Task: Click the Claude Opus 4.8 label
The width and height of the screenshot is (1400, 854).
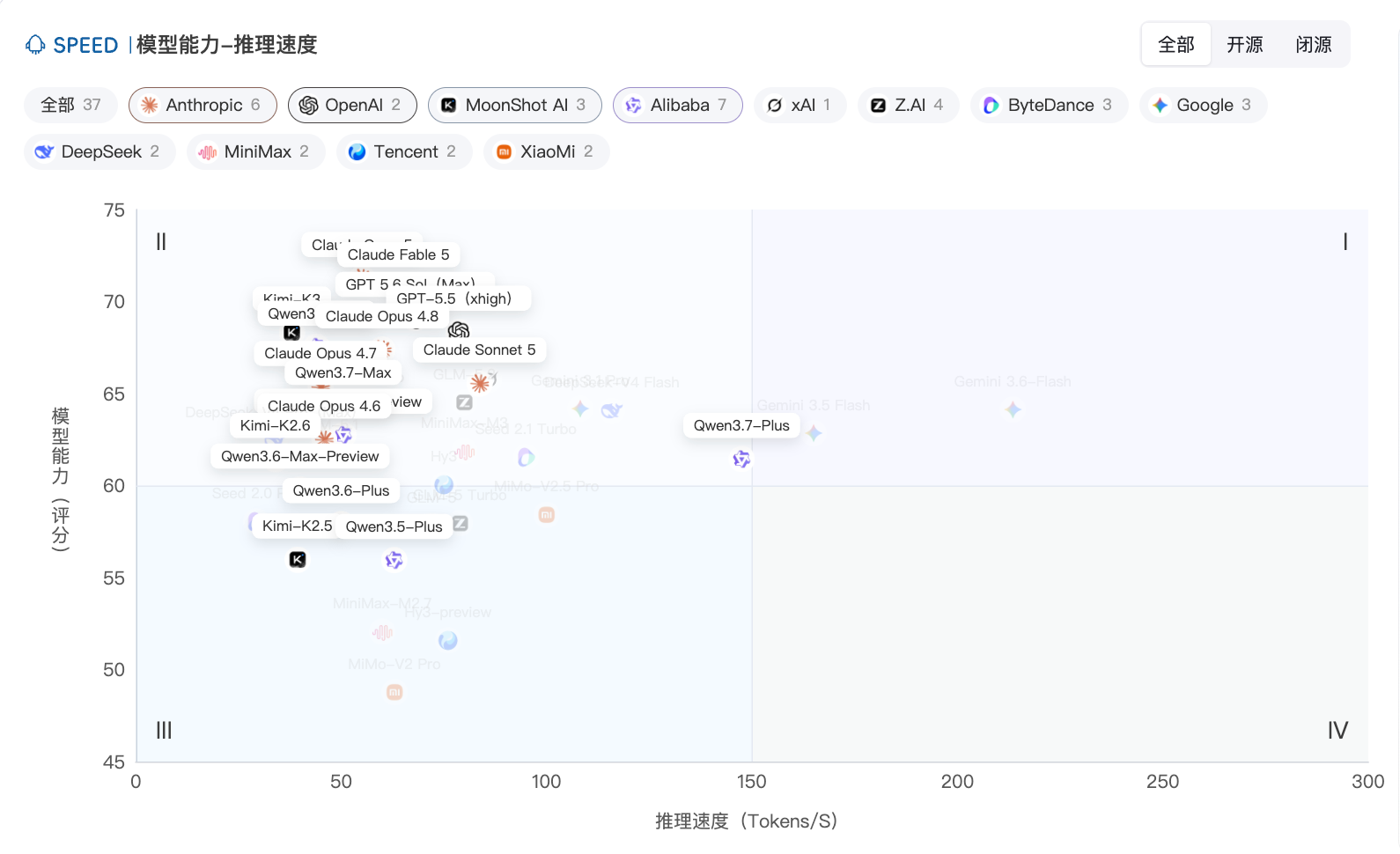Action: (382, 316)
